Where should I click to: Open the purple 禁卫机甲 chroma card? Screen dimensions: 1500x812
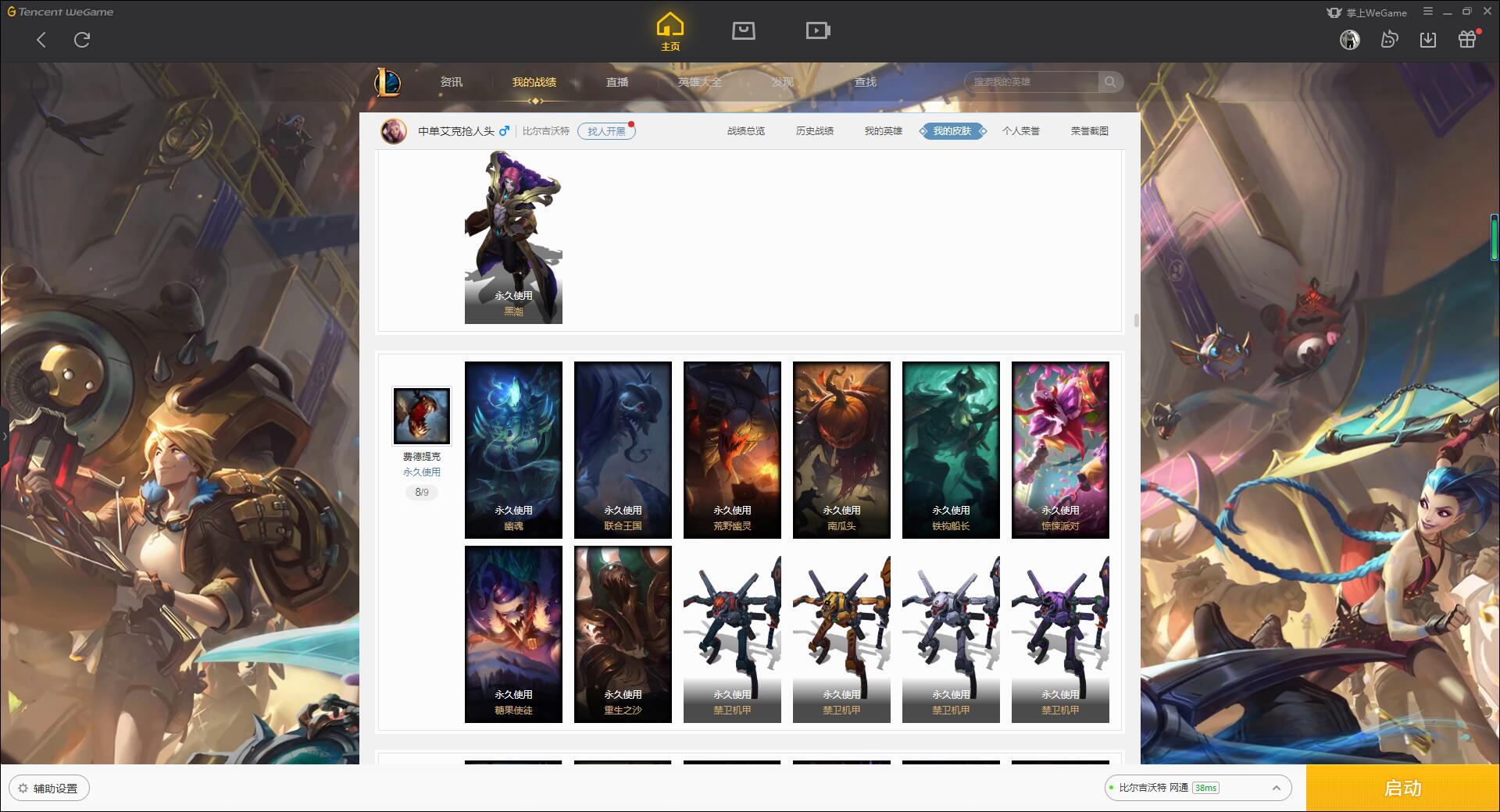(x=1060, y=634)
